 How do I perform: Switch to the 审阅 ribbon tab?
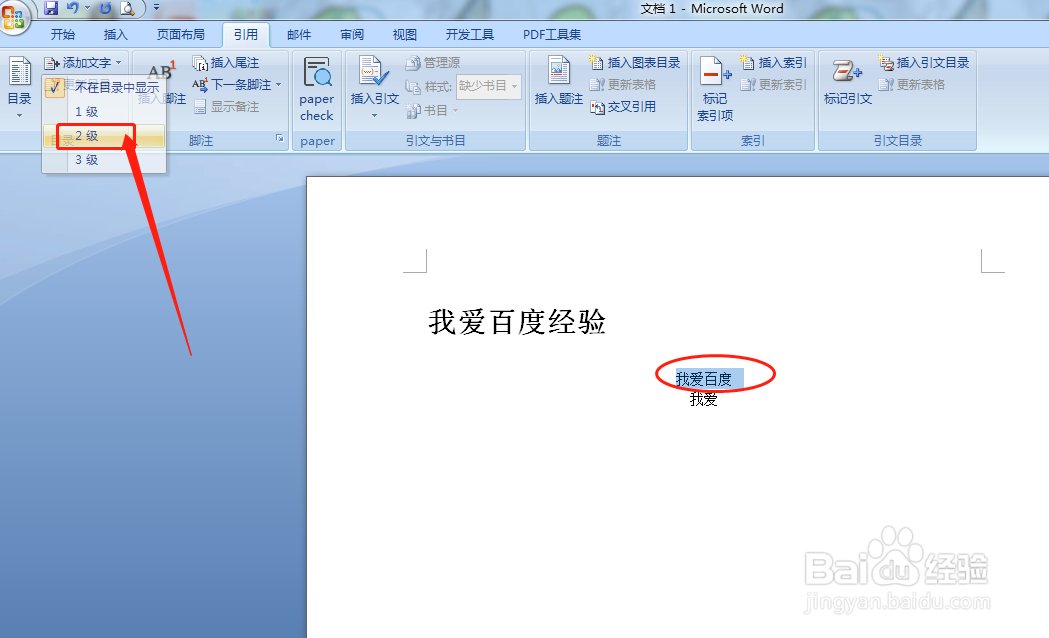(x=352, y=35)
